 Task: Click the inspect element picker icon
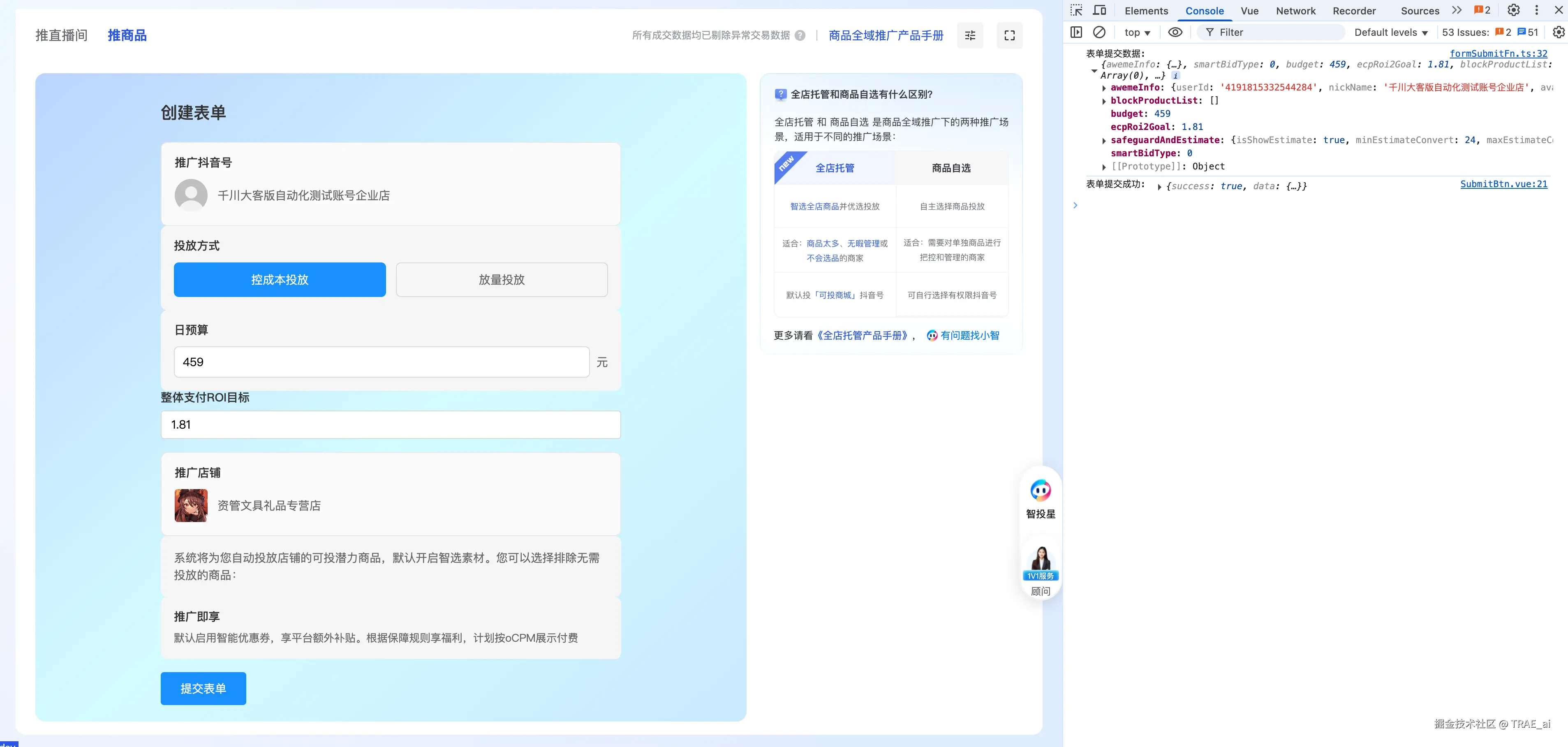pyautogui.click(x=1076, y=10)
